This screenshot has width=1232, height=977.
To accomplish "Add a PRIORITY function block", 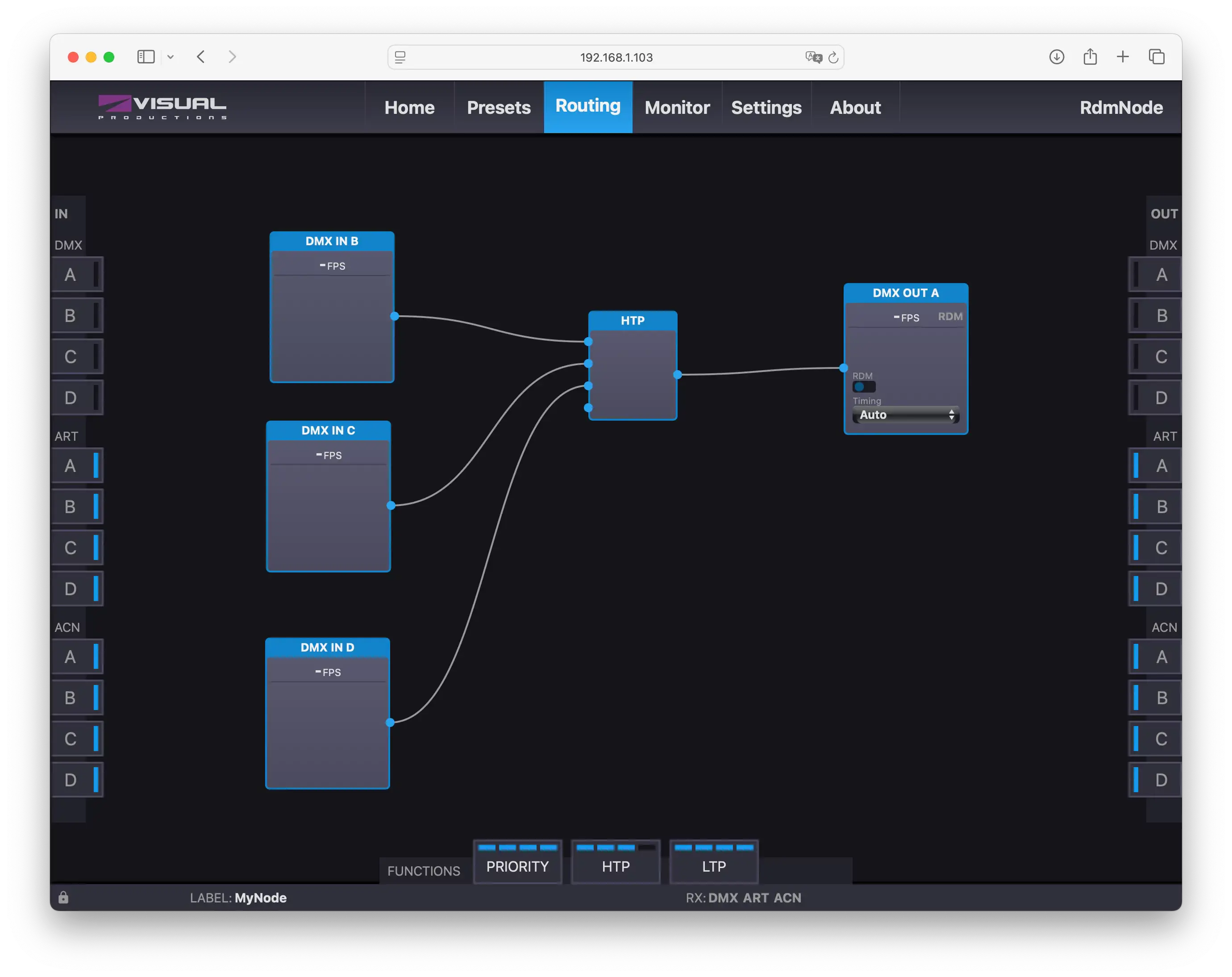I will click(517, 865).
